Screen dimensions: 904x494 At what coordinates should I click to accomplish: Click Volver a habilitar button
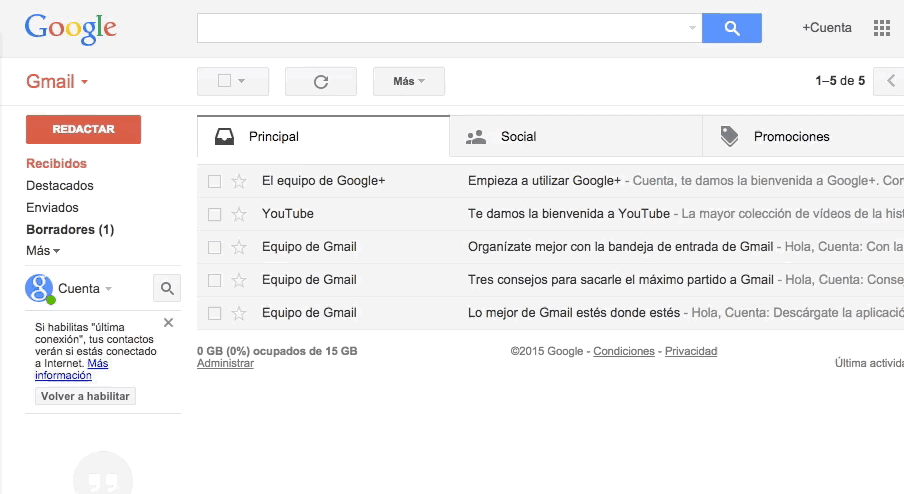pos(85,396)
